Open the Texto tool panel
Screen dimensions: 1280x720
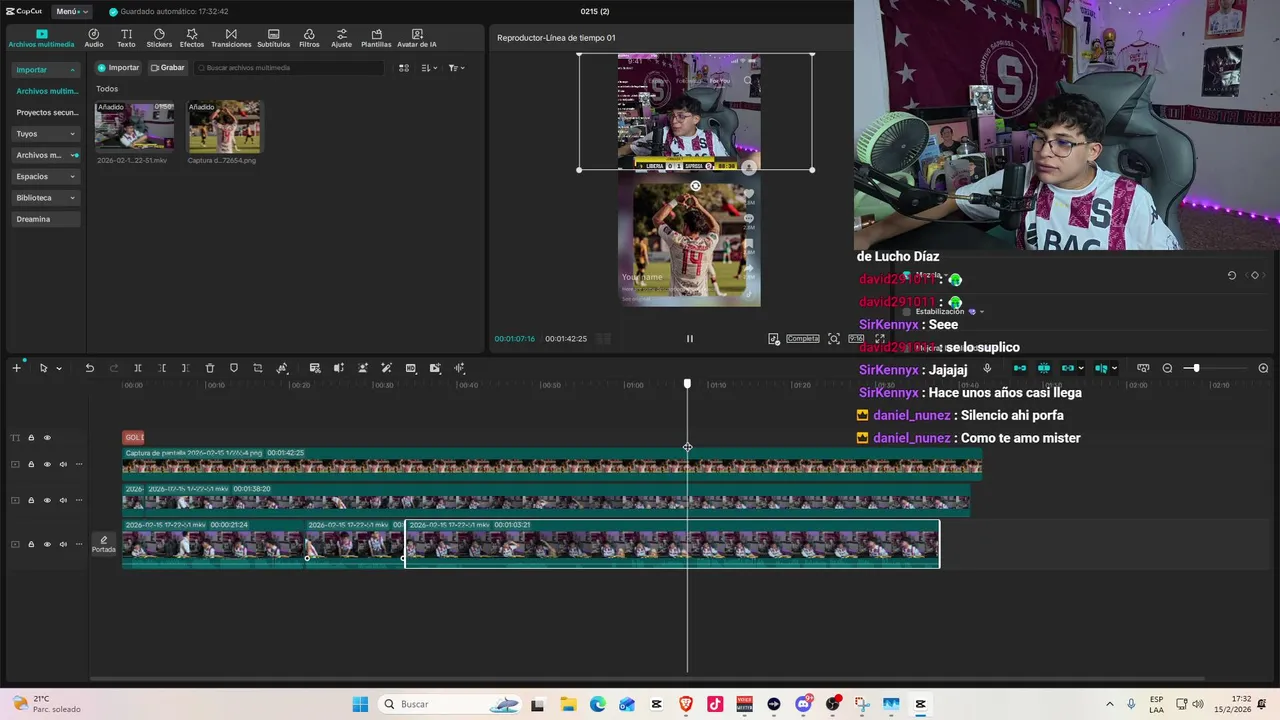pyautogui.click(x=126, y=38)
